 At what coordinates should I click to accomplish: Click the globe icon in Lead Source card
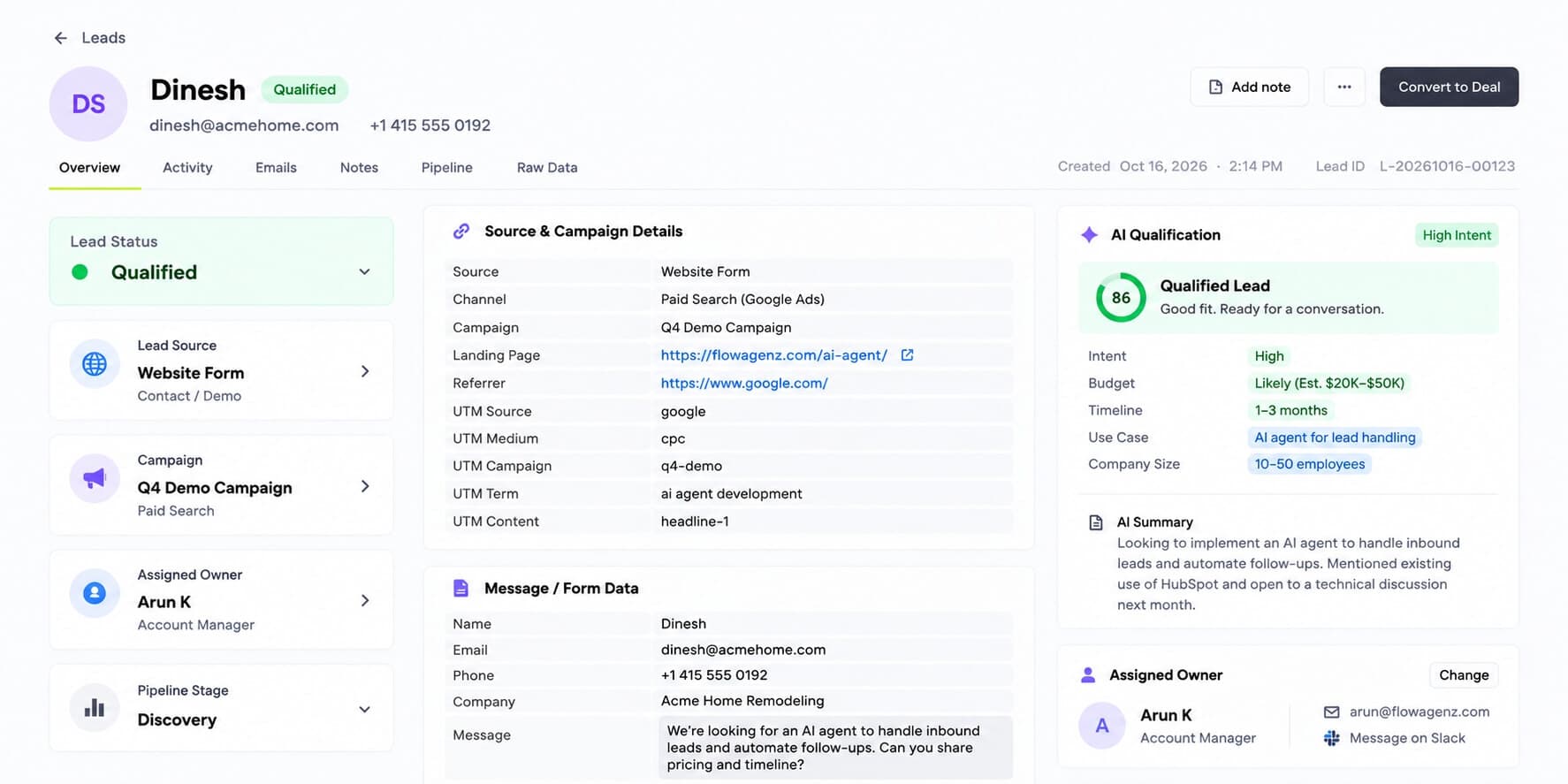point(95,364)
